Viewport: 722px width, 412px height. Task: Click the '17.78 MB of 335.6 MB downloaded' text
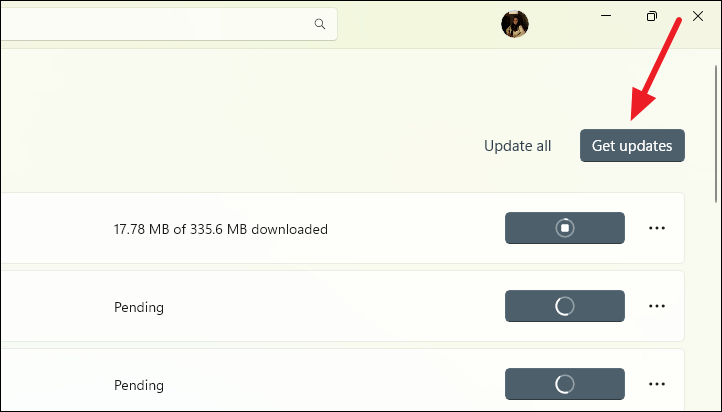[221, 229]
